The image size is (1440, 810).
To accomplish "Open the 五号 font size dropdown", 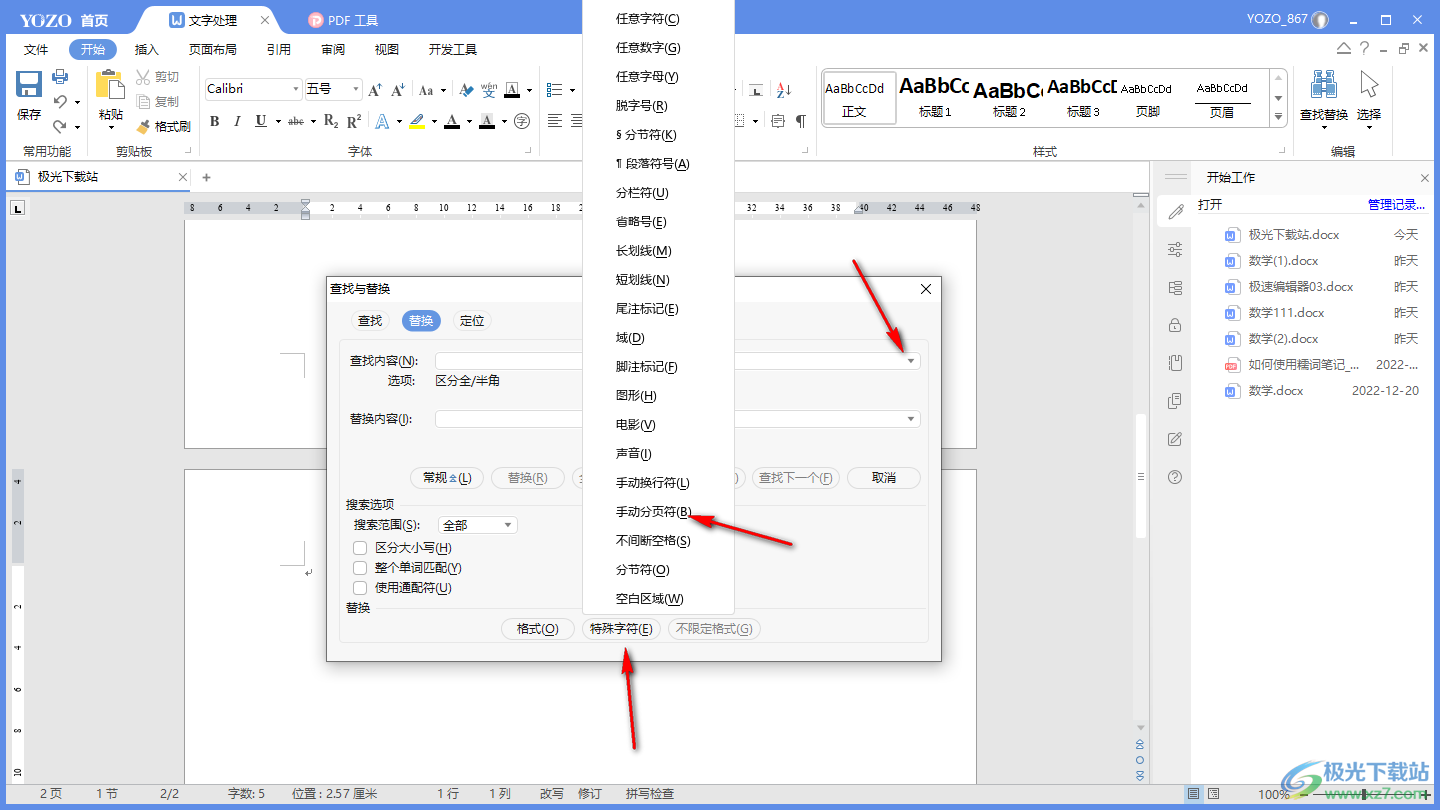I will click(x=356, y=89).
